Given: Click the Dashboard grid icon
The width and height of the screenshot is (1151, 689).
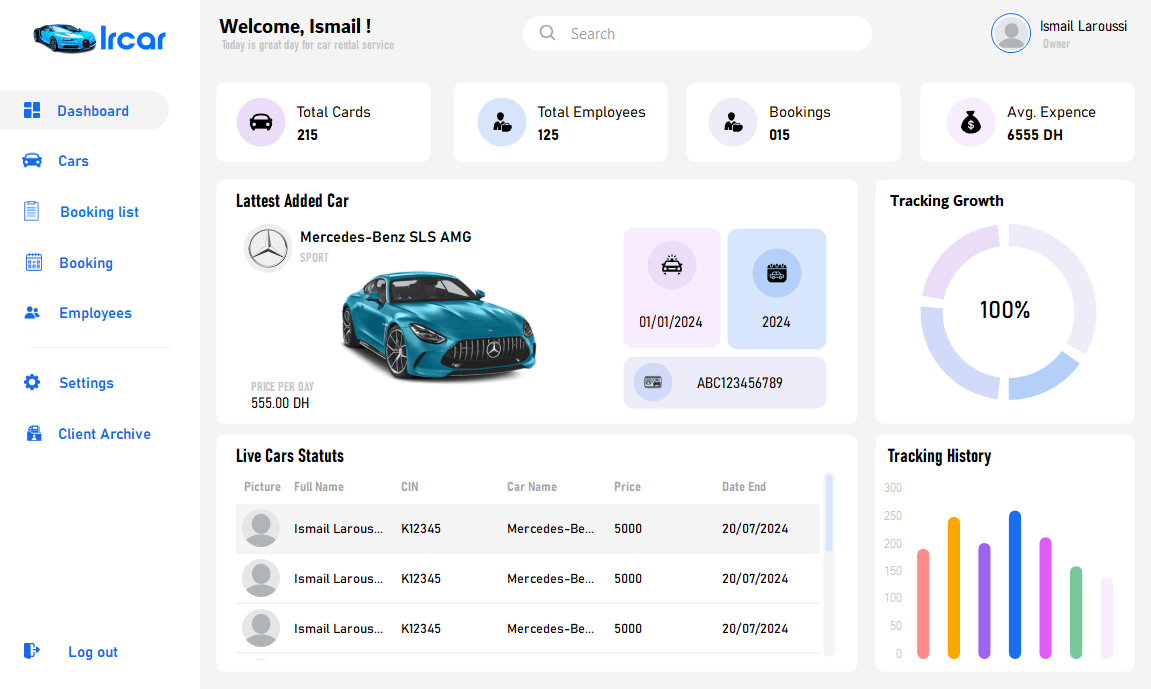Looking at the screenshot, I should (x=32, y=110).
